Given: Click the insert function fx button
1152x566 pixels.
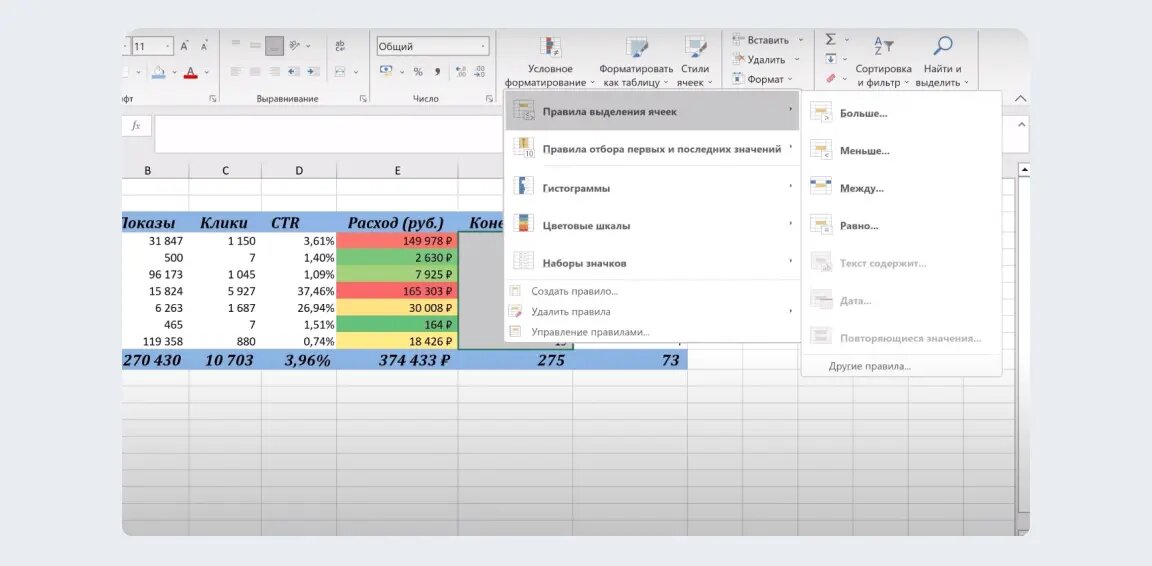Looking at the screenshot, I should click(x=136, y=126).
